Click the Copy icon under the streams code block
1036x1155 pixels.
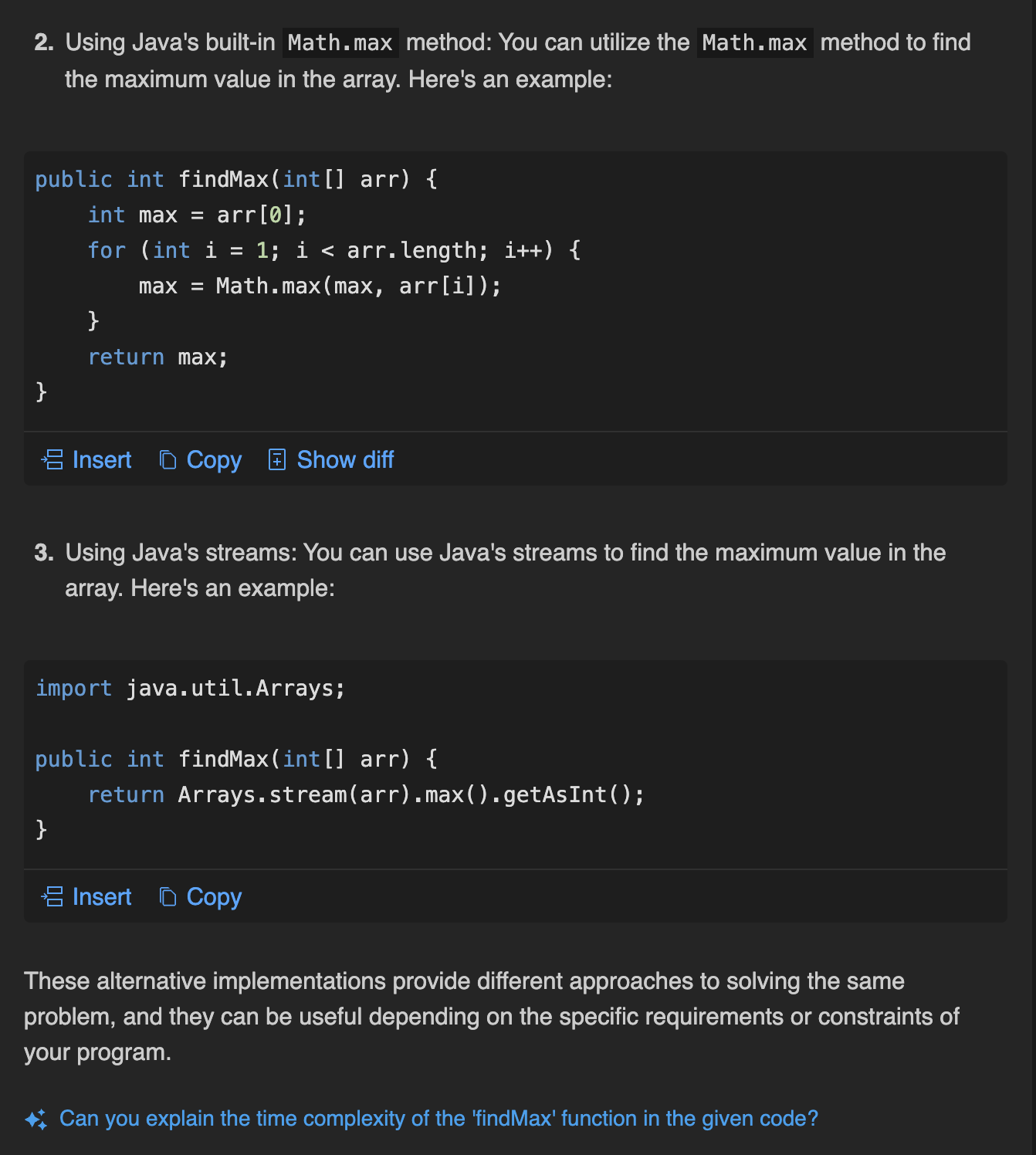coord(168,897)
